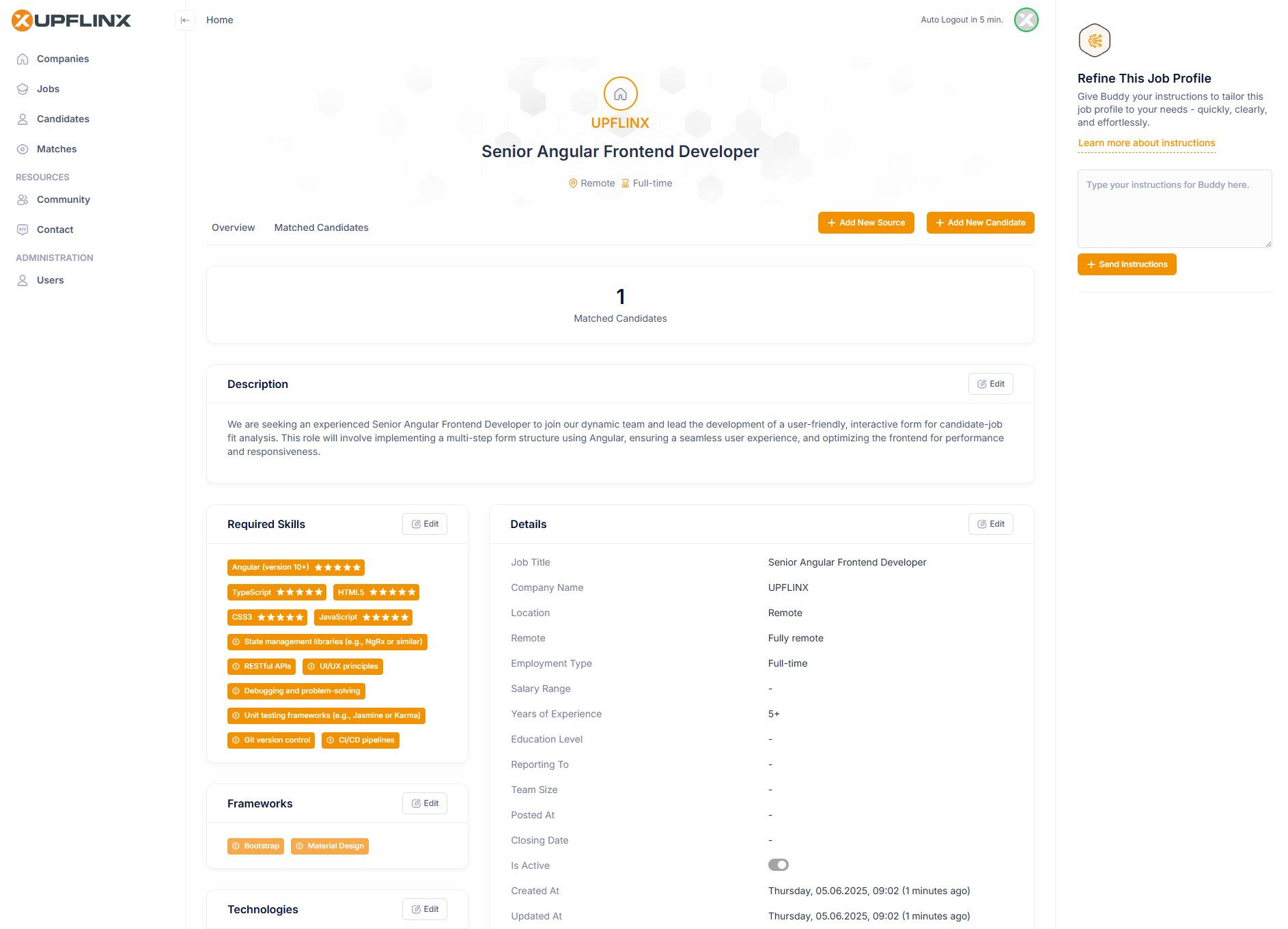Click the Material Design framework tag
The image size is (1288, 929).
point(330,846)
